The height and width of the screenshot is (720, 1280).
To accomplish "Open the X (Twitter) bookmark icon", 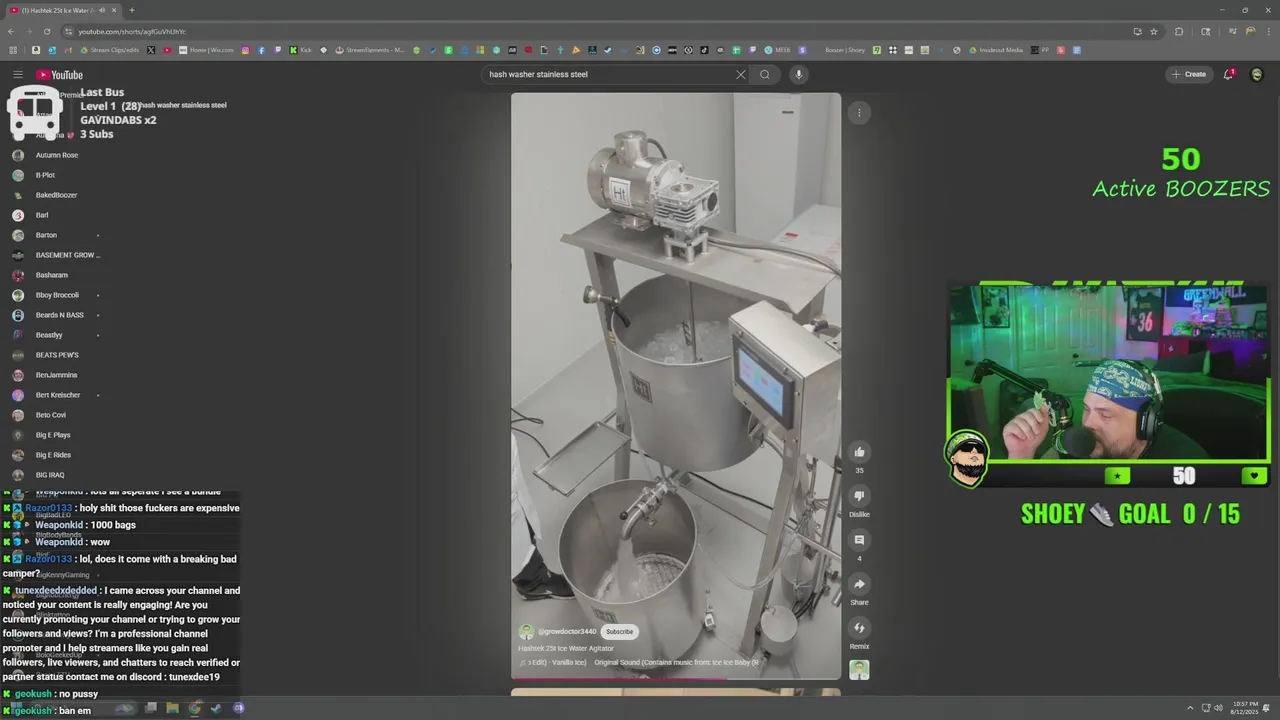I will [151, 50].
